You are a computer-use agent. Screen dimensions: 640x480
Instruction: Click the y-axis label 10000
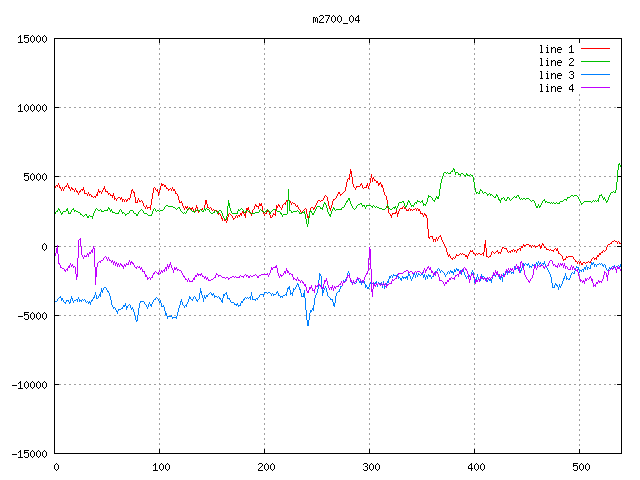point(32,108)
